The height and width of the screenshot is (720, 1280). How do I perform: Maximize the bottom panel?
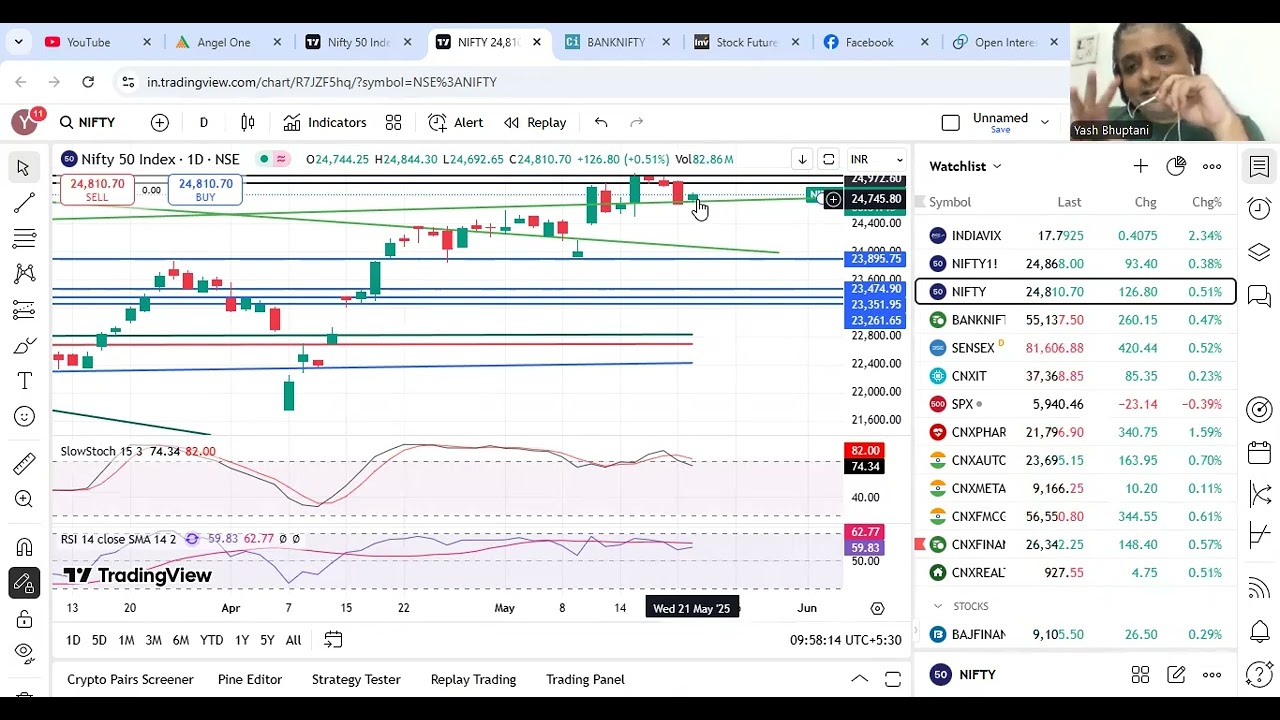(x=893, y=679)
